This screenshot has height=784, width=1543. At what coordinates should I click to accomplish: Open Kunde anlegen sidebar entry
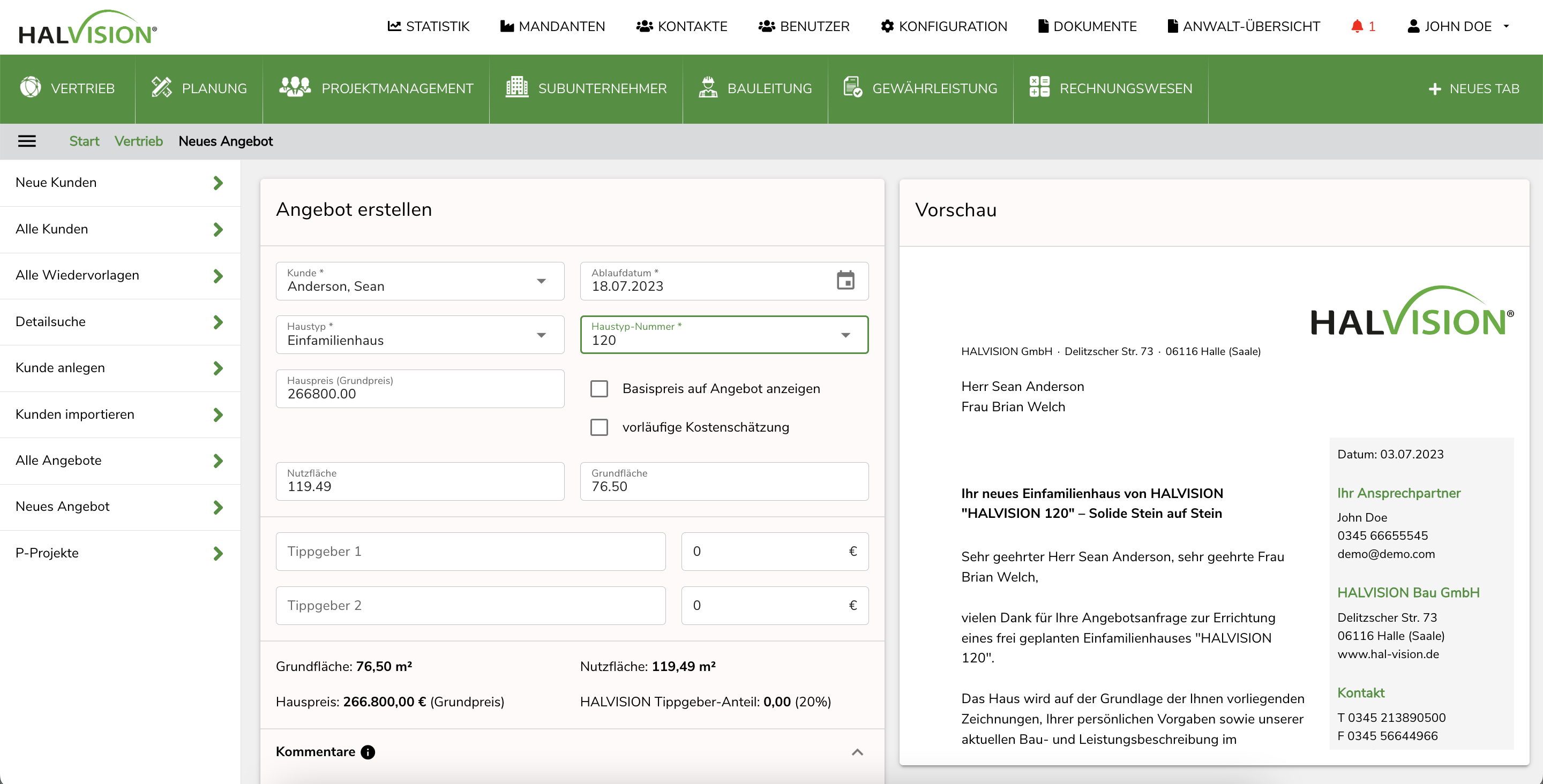(x=120, y=368)
